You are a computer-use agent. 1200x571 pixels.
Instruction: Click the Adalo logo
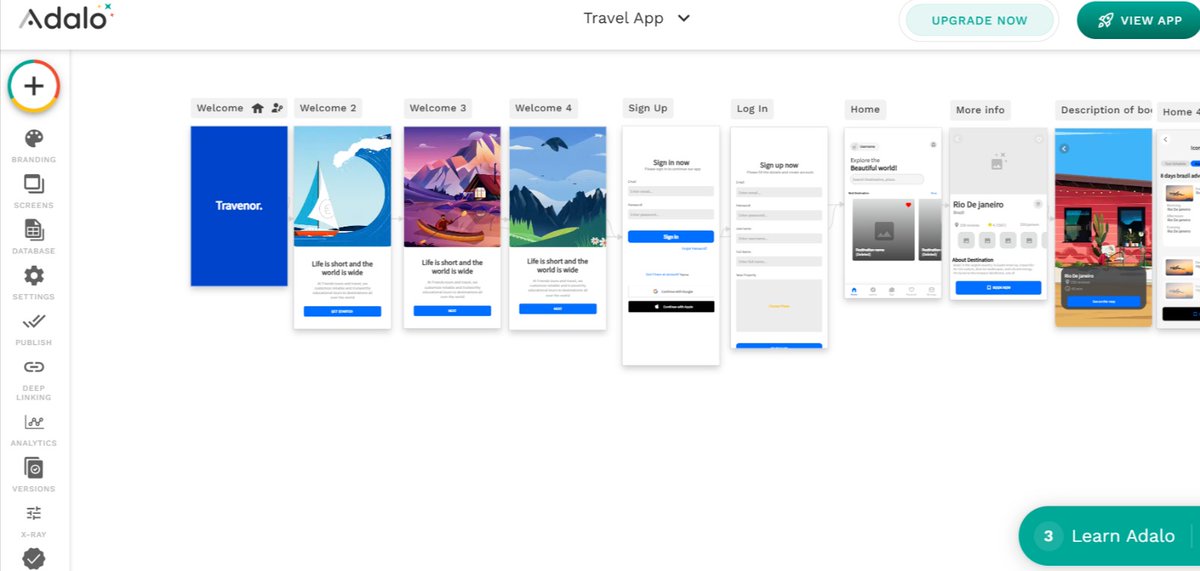(x=67, y=18)
